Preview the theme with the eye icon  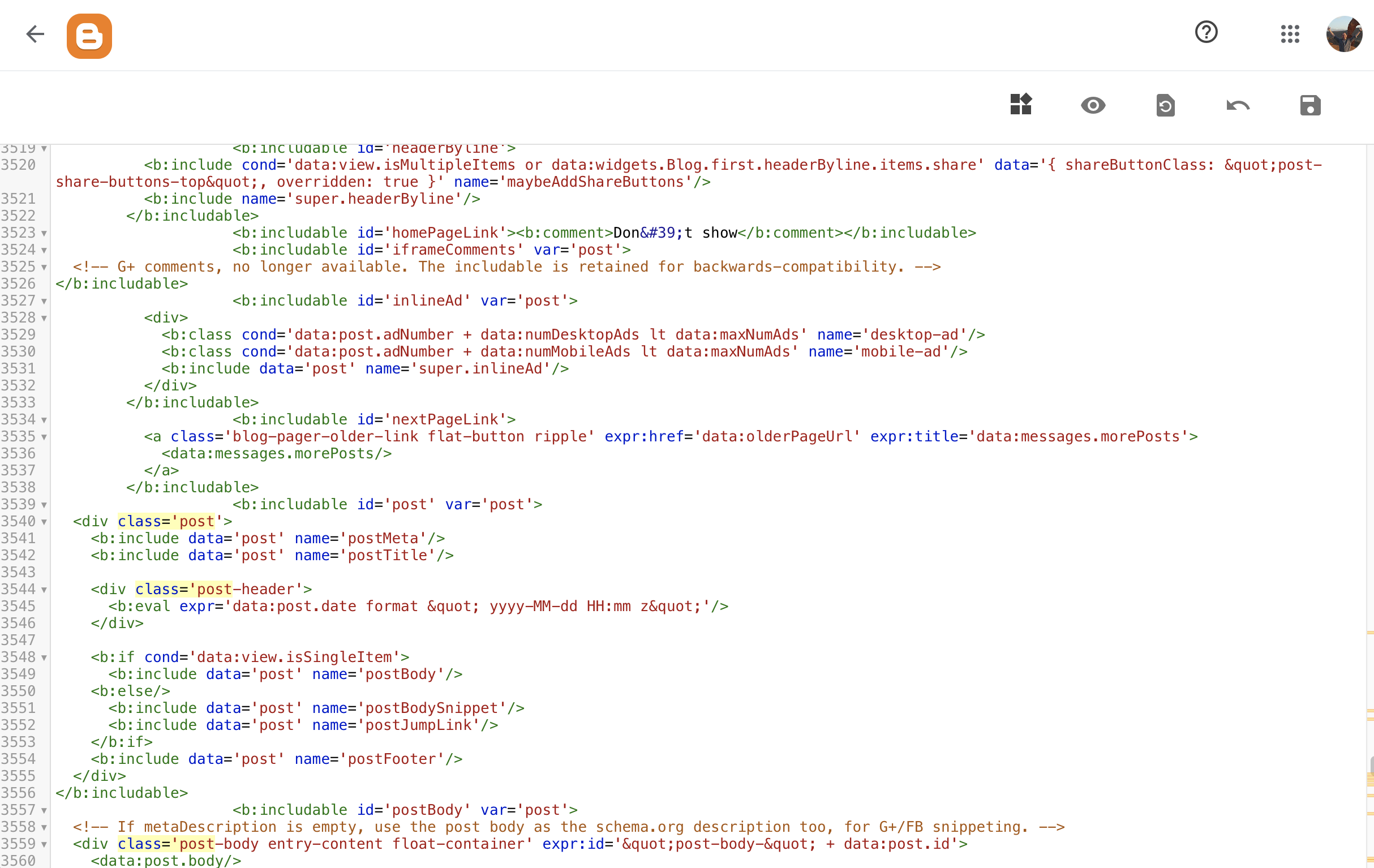click(x=1093, y=106)
